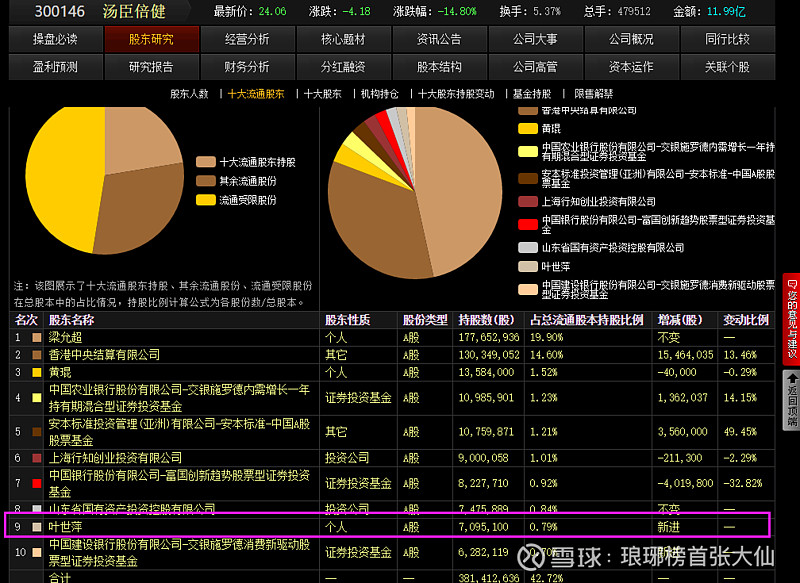Viewport: 800px width, 583px height.
Task: Switch to the 盈利预测 tab
Action: click(x=56, y=67)
